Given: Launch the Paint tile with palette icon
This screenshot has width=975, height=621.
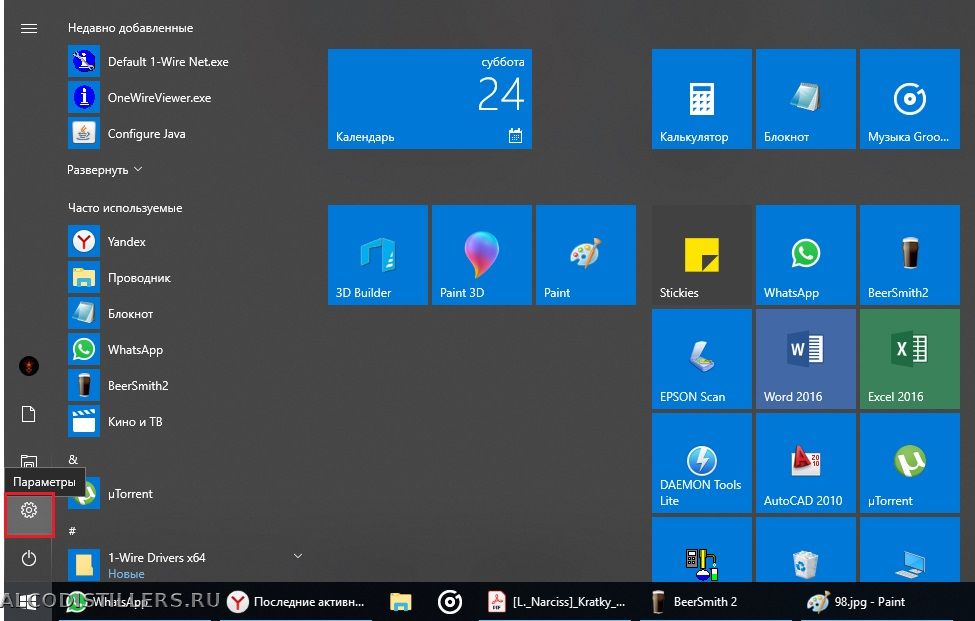Looking at the screenshot, I should pyautogui.click(x=586, y=255).
